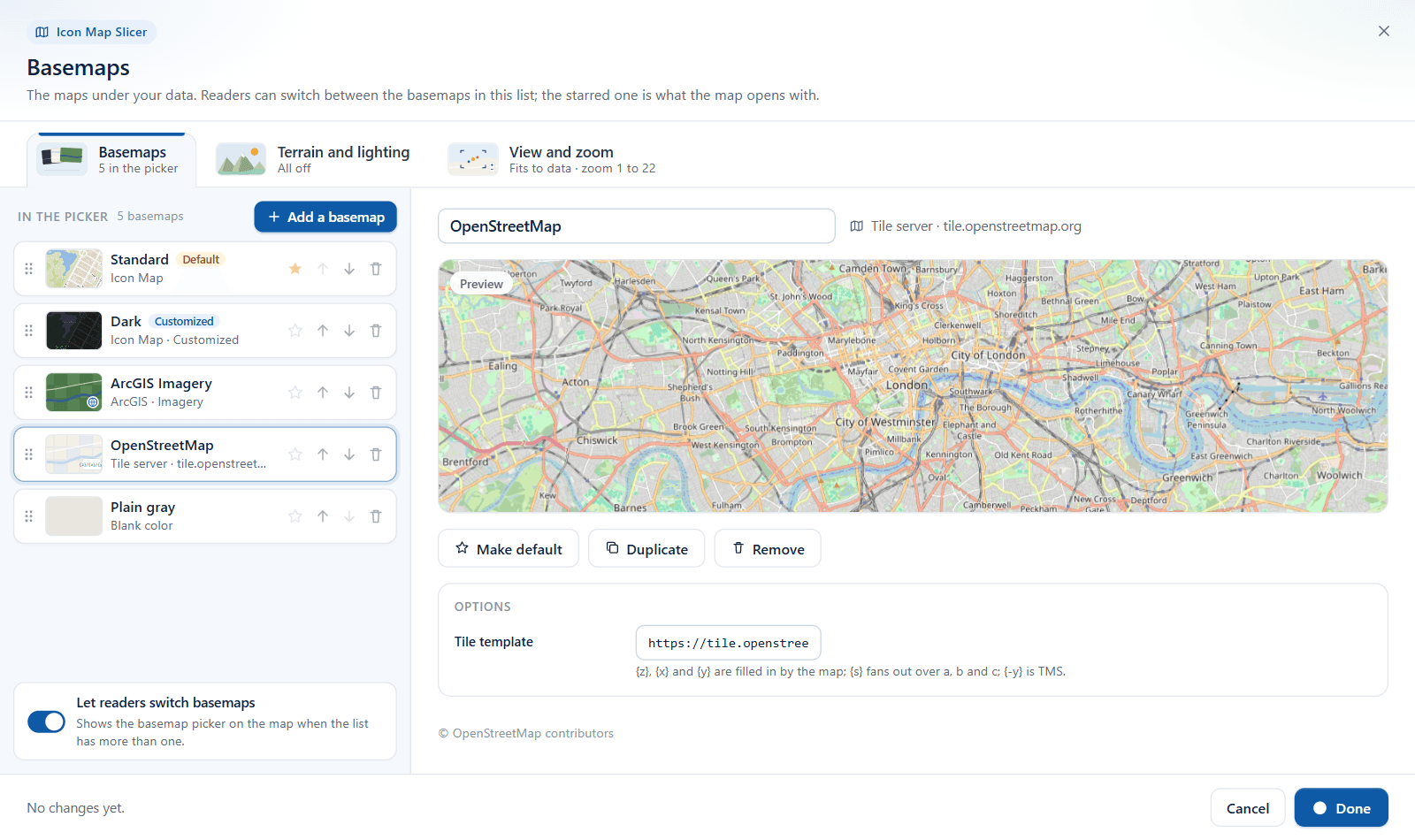1415x840 pixels.
Task: Delete the Plain gray basemap
Action: point(376,516)
